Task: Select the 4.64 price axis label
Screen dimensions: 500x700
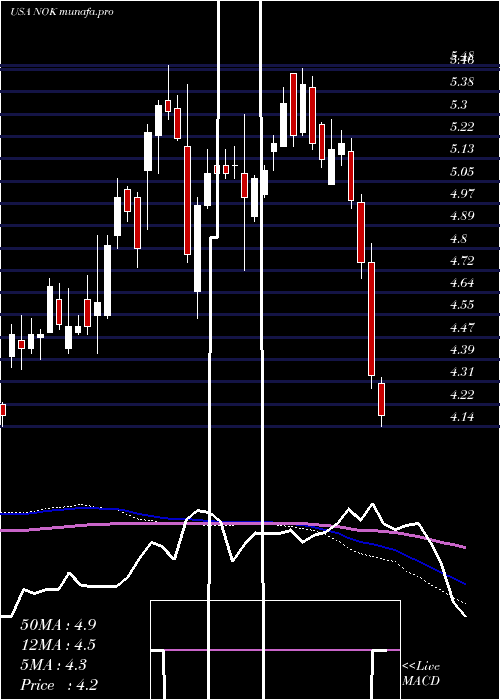Action: tap(462, 283)
